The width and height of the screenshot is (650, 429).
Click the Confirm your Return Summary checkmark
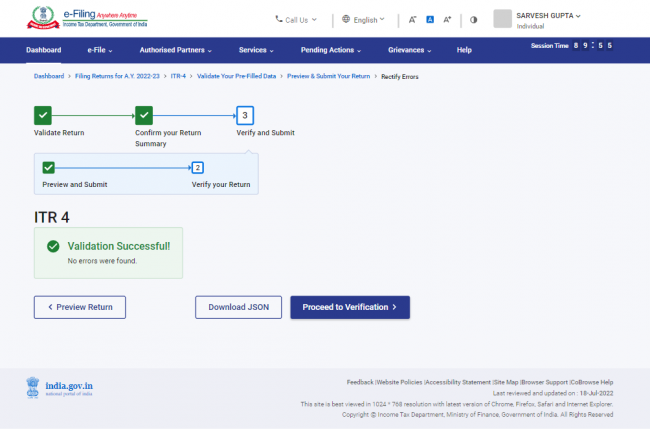tap(144, 116)
